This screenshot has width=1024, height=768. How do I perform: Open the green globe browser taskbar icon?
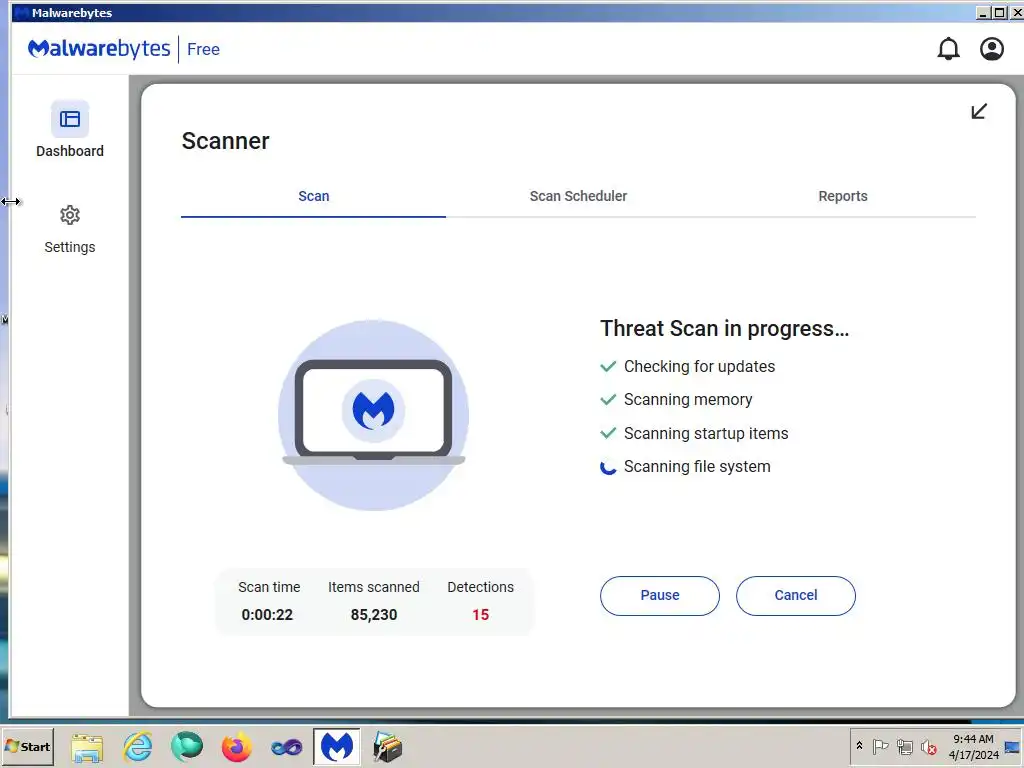tap(187, 746)
